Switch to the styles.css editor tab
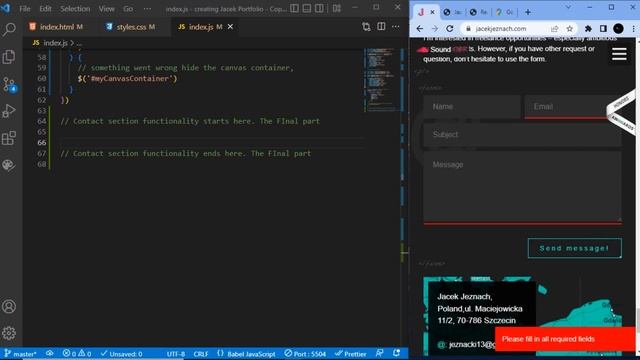 (x=131, y=27)
